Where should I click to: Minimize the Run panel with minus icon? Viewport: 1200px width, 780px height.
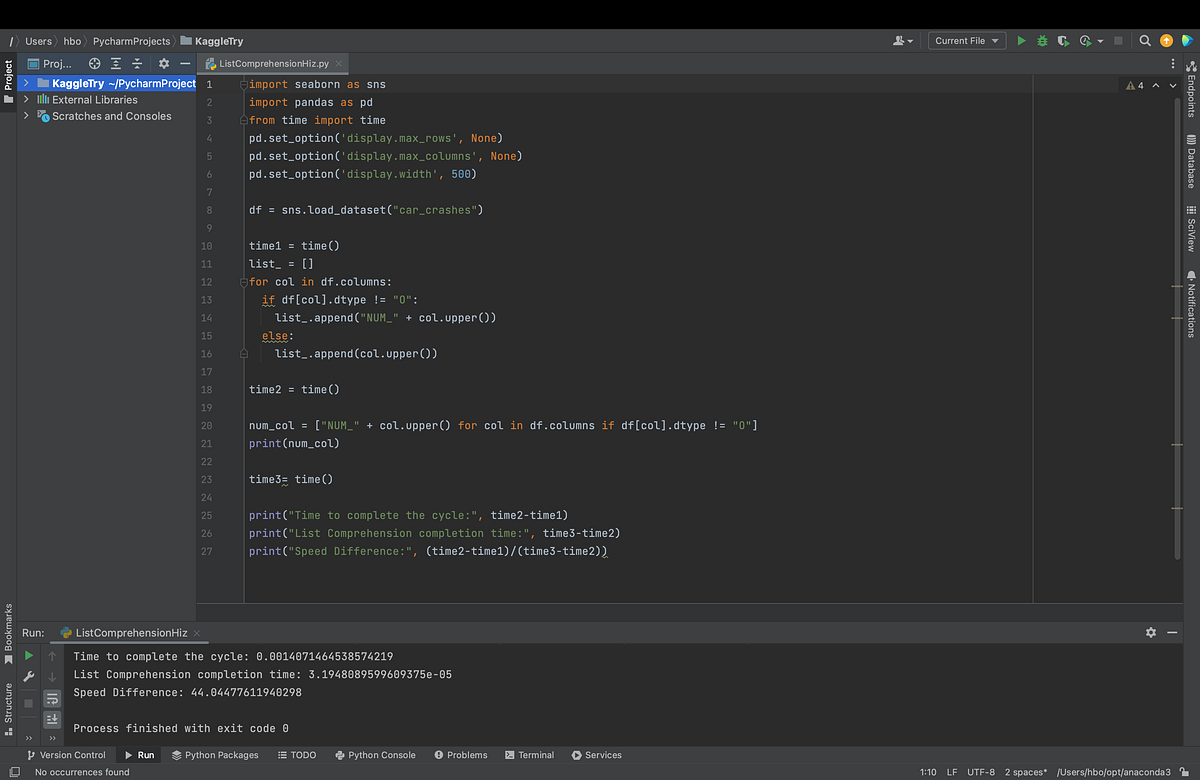pyautogui.click(x=1172, y=633)
